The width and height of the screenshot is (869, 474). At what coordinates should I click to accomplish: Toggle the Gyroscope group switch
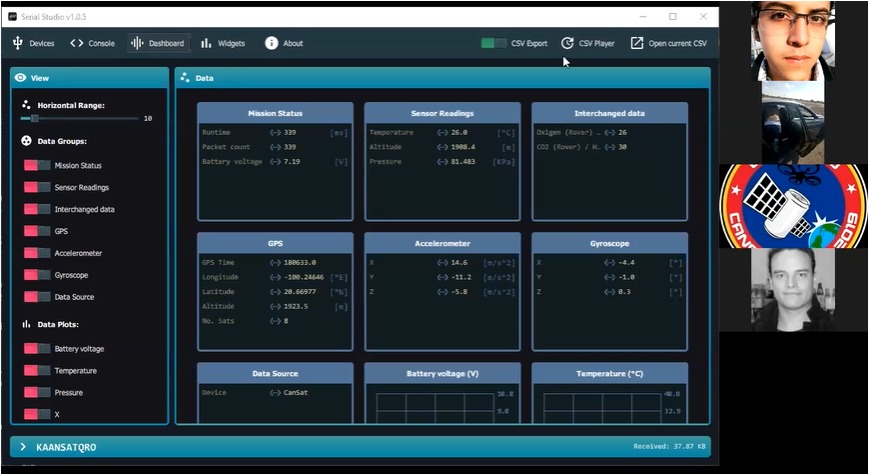[37, 275]
